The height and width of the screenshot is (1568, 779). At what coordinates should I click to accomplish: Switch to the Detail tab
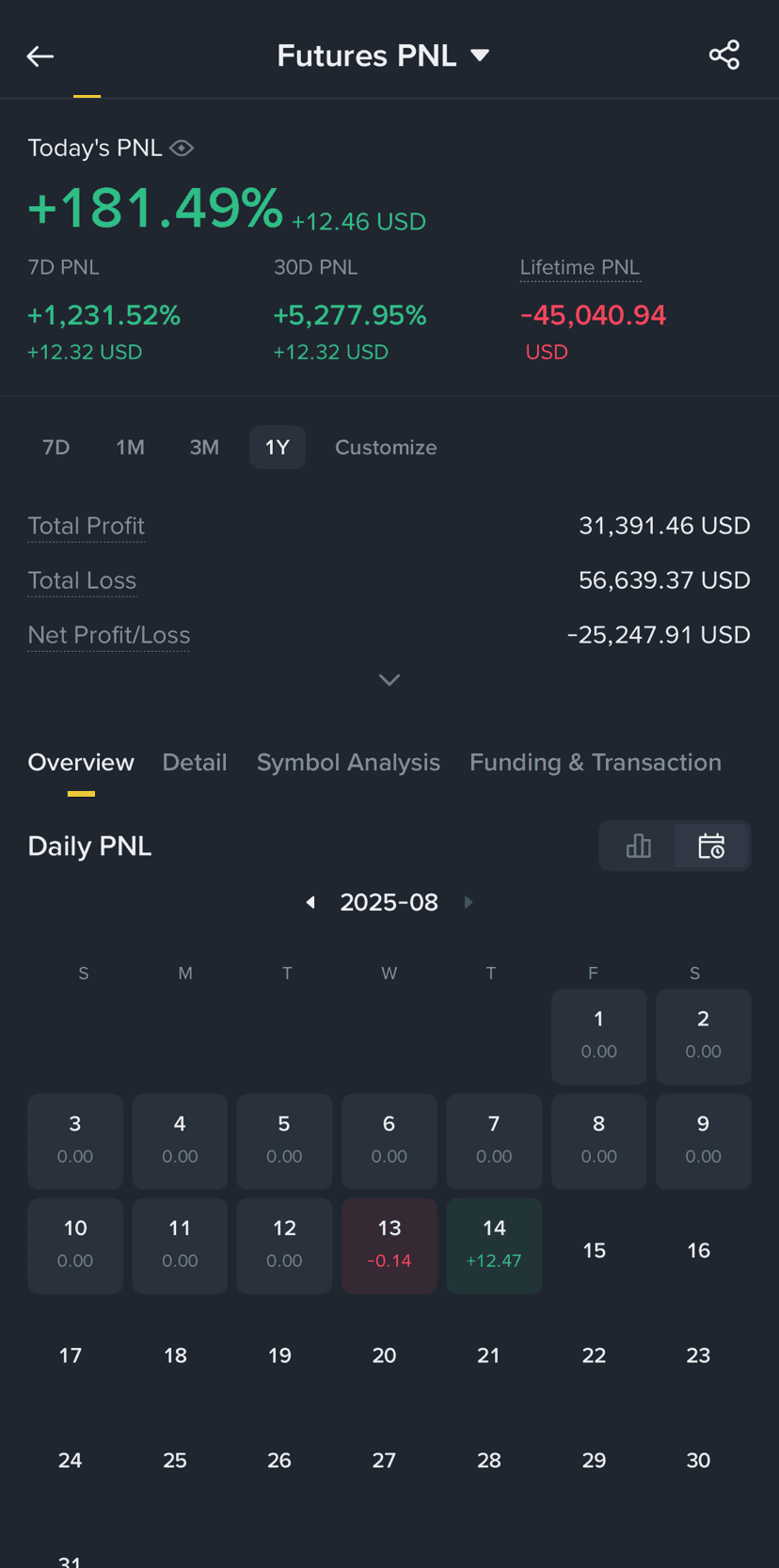195,762
